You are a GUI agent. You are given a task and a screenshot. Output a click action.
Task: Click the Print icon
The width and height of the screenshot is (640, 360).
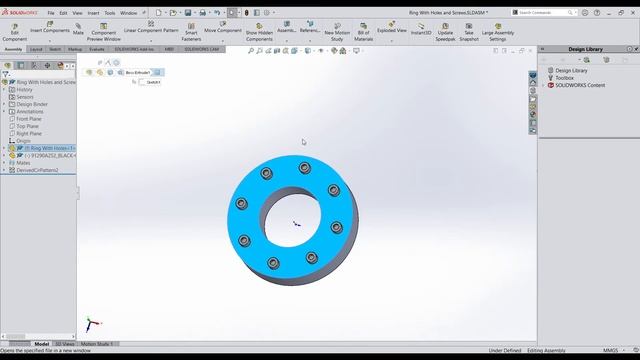[x=202, y=13]
